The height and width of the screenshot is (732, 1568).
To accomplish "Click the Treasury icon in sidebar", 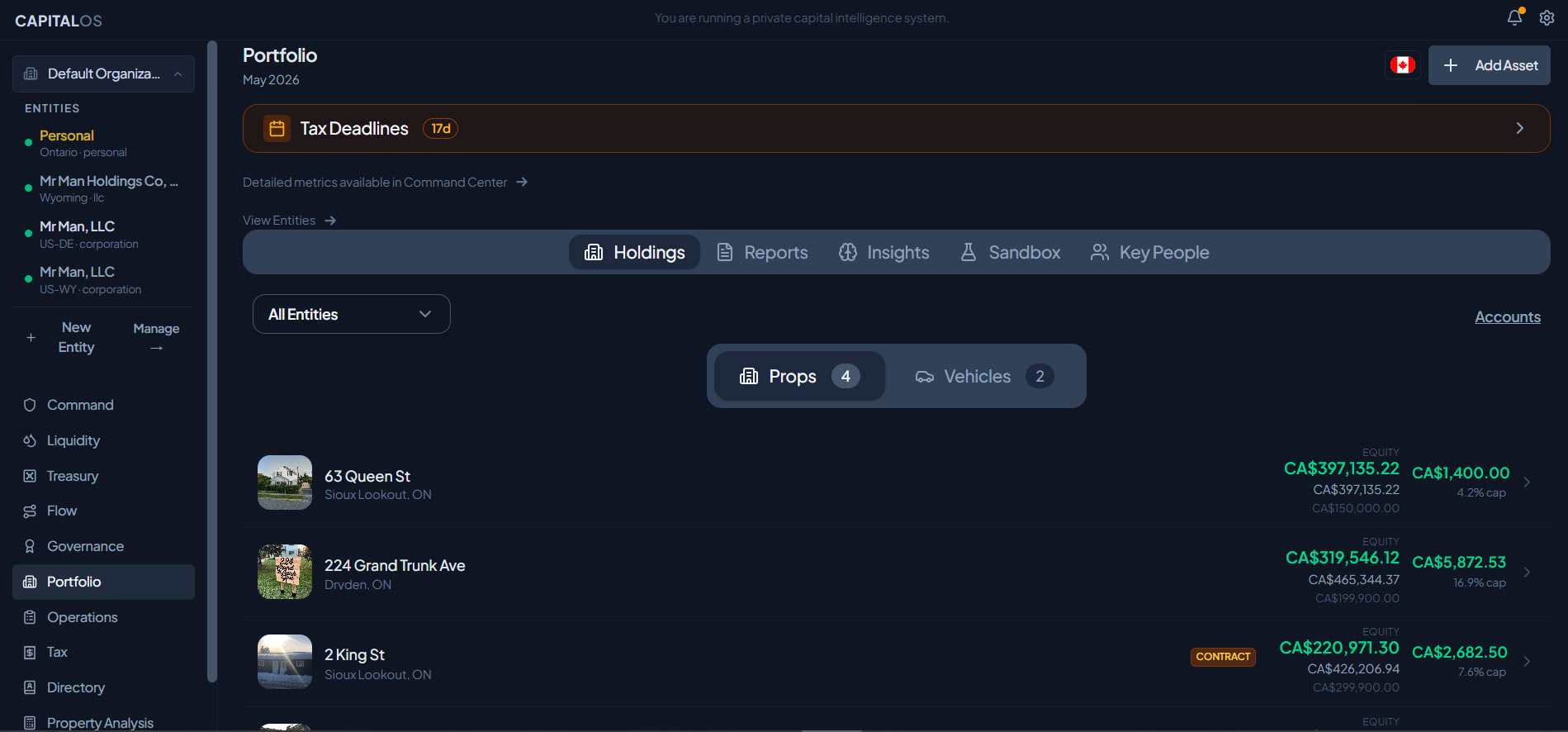I will tap(30, 476).
